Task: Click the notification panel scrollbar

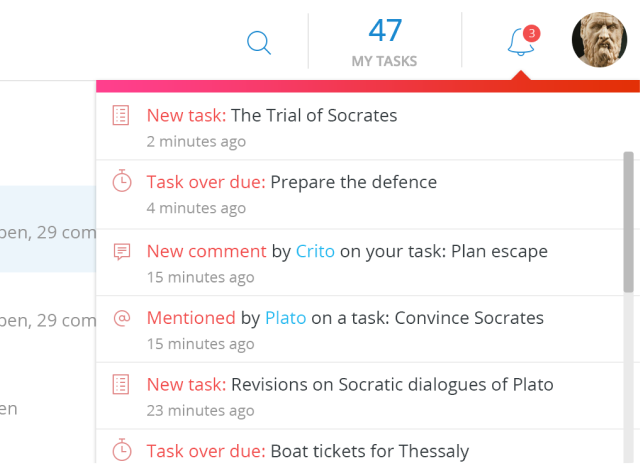Action: pos(629,221)
